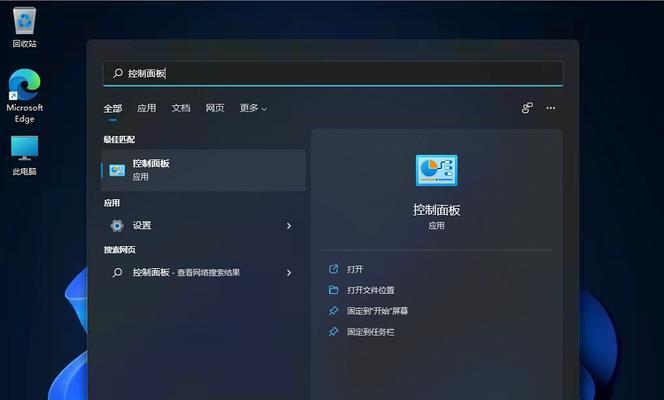Select the 此电脑 desktop icon

25,155
